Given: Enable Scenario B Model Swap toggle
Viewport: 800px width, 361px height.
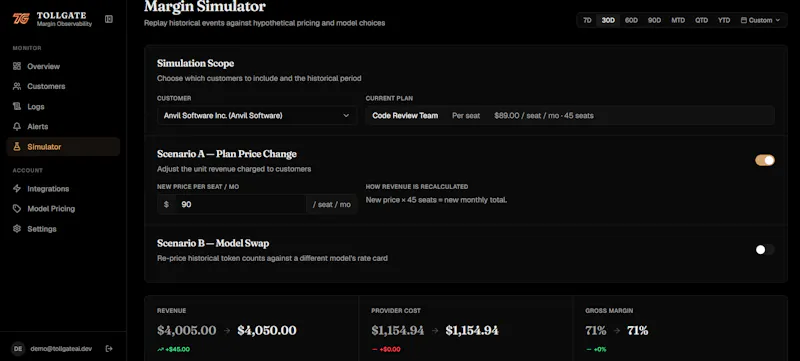Looking at the screenshot, I should [x=765, y=249].
